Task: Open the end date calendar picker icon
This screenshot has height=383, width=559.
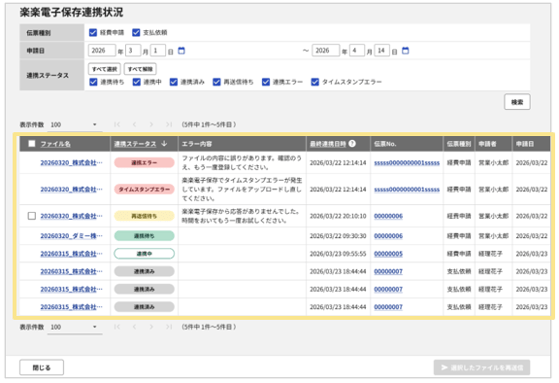Action: click(x=405, y=51)
